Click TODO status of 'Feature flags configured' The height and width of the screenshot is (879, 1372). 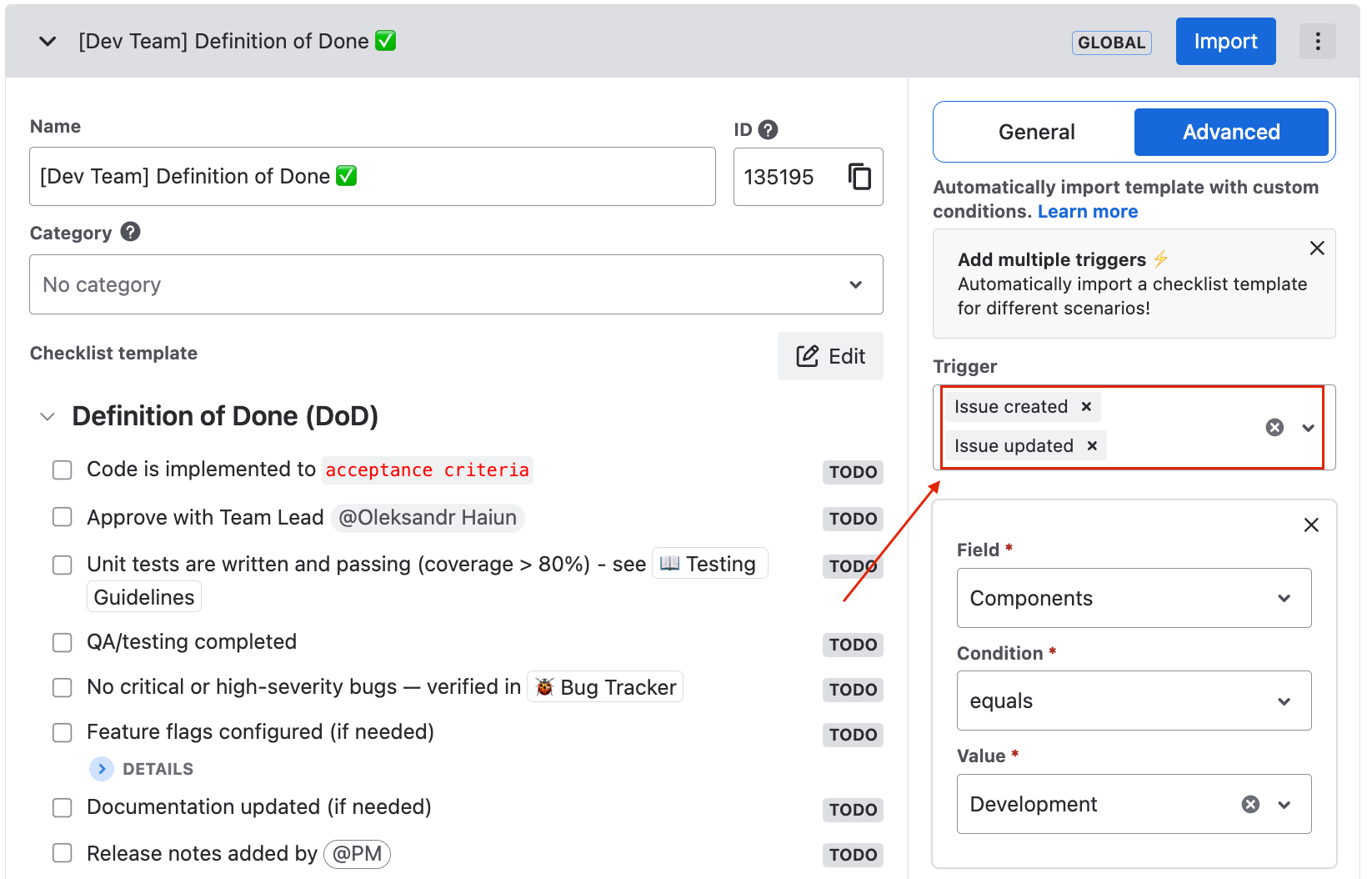click(x=853, y=735)
